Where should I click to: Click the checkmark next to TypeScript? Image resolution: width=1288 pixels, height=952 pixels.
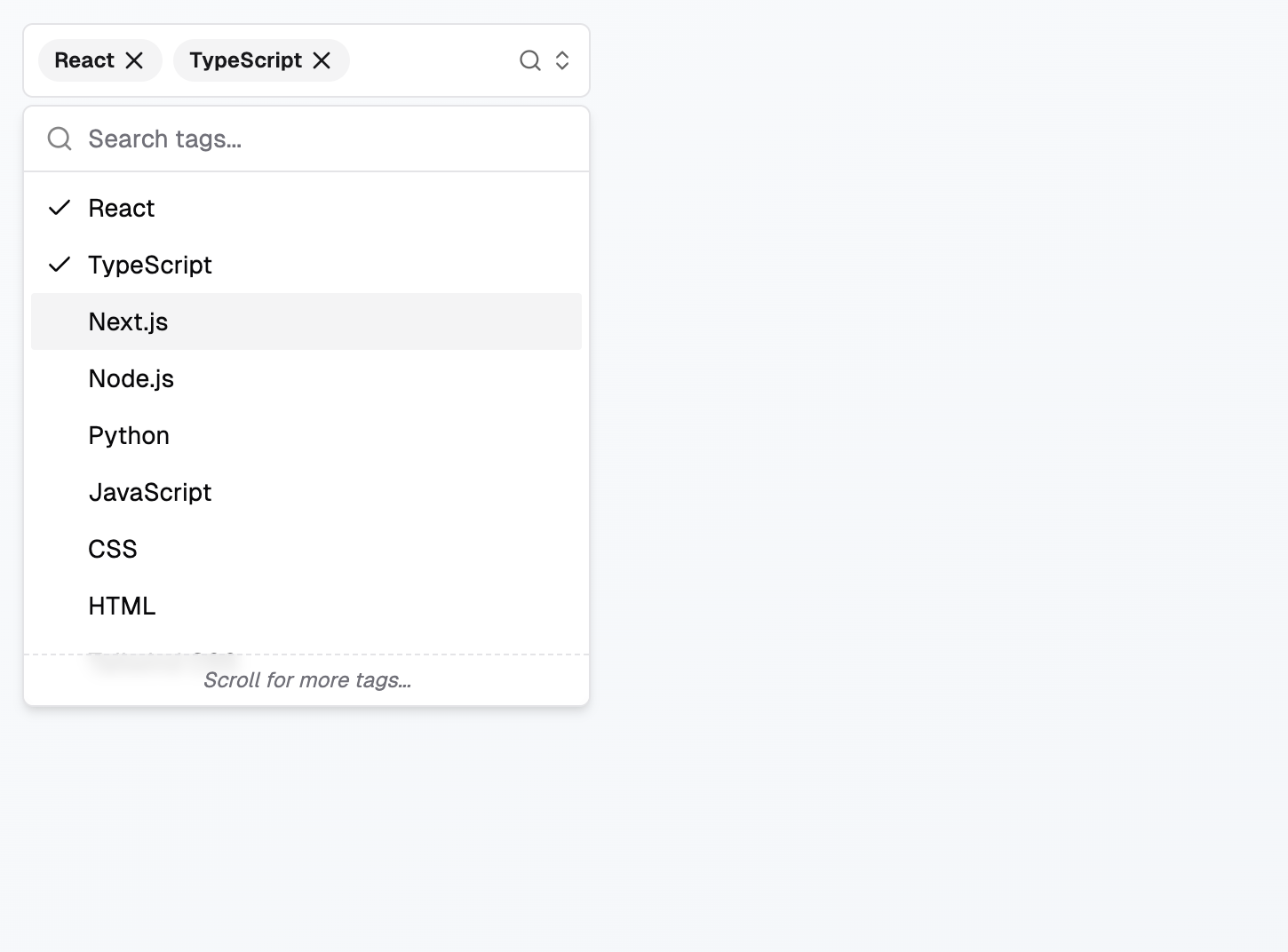(60, 265)
